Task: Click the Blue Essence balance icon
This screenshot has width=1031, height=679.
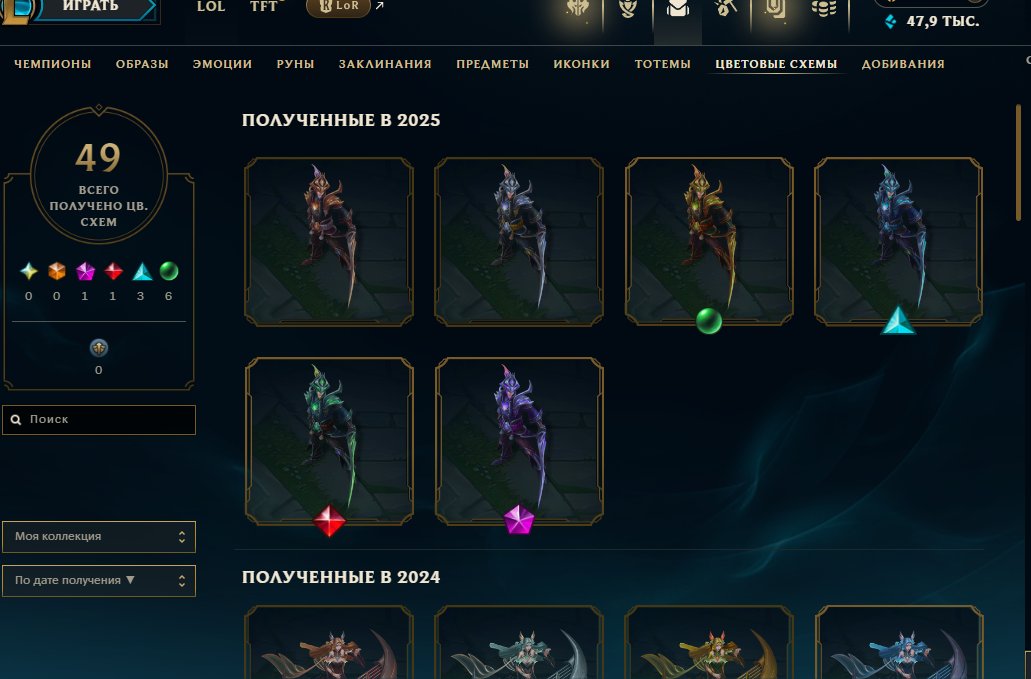Action: (890, 22)
